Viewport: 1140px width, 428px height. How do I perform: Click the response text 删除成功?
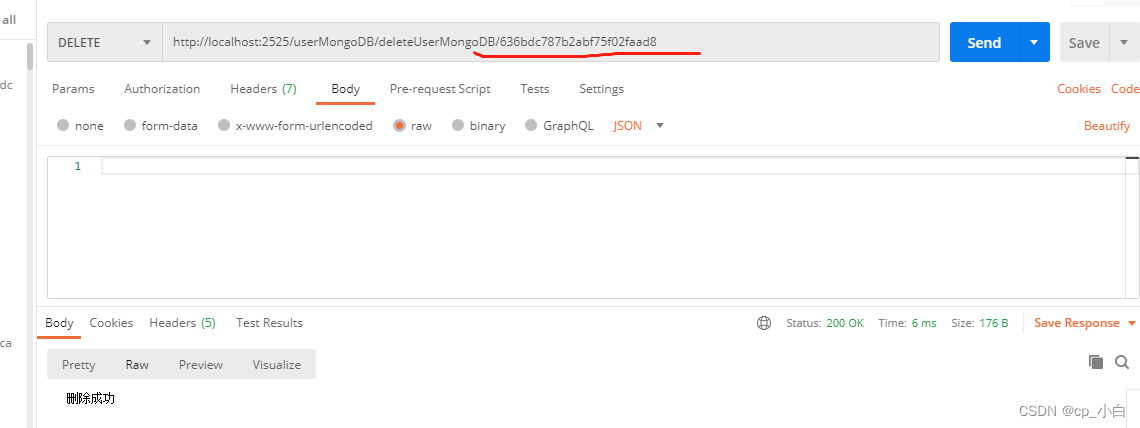pyautogui.click(x=90, y=398)
